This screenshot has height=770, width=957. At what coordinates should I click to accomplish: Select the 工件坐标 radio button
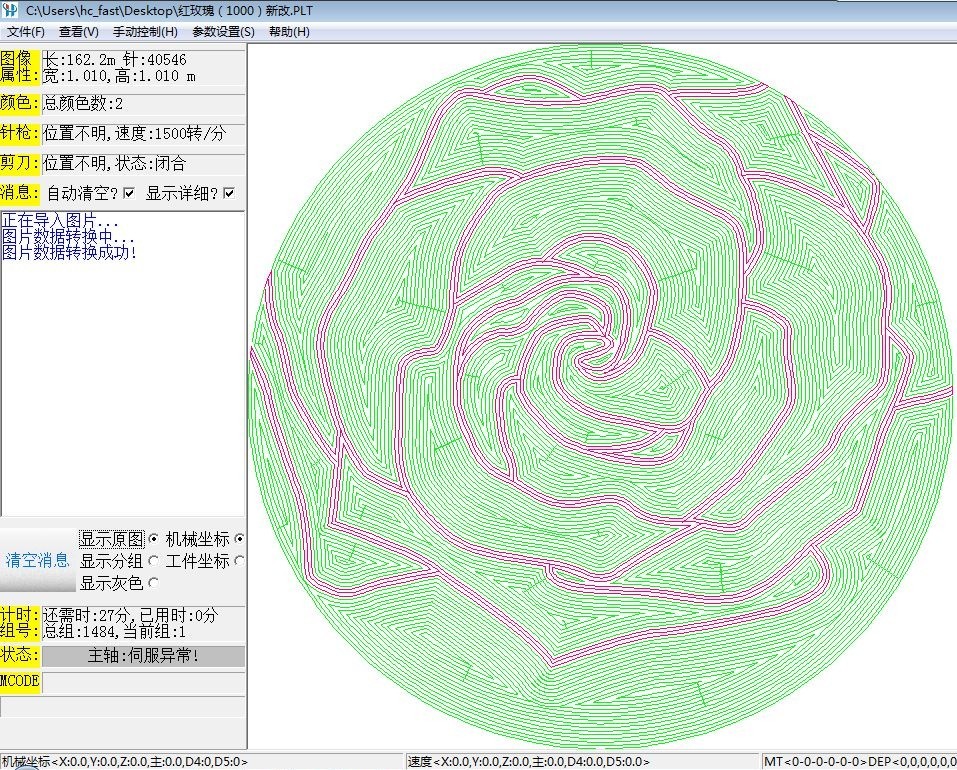pyautogui.click(x=239, y=561)
